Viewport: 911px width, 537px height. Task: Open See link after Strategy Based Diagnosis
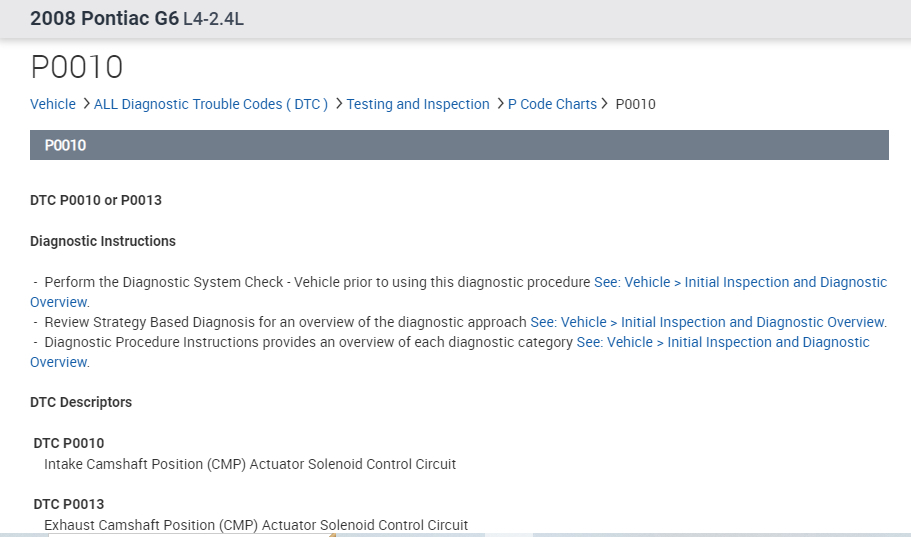(707, 322)
